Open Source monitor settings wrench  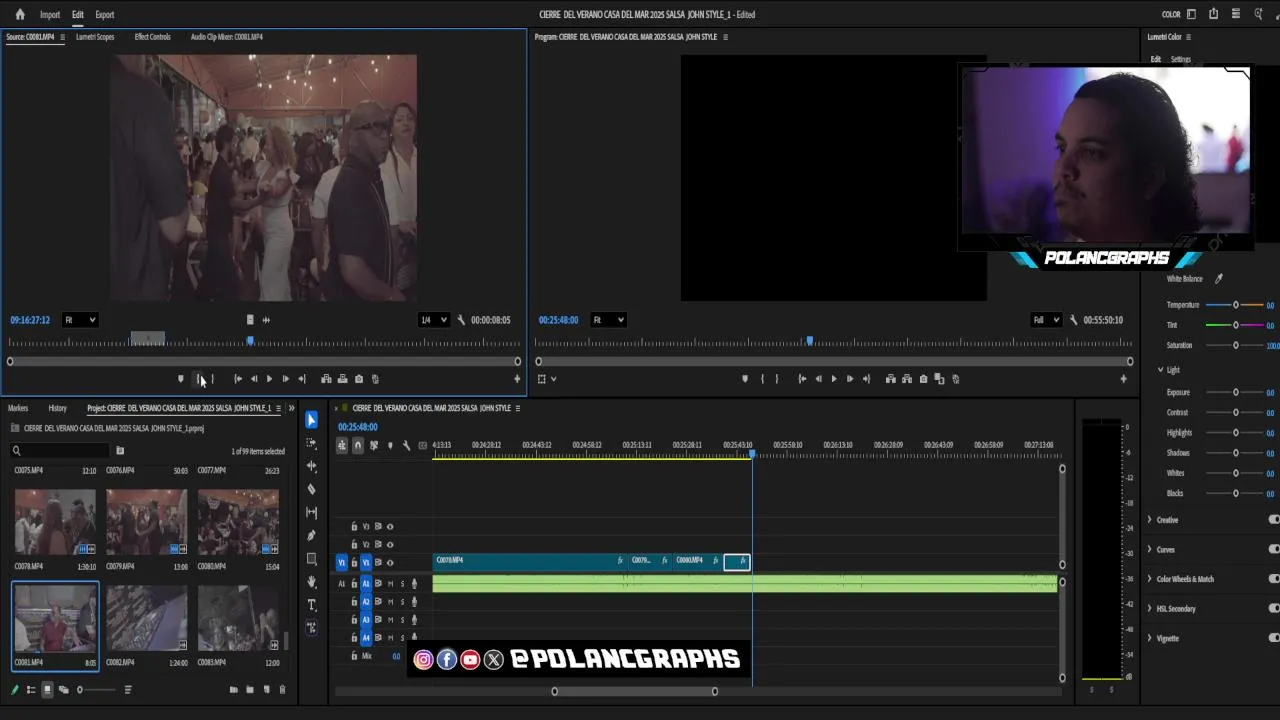461,320
